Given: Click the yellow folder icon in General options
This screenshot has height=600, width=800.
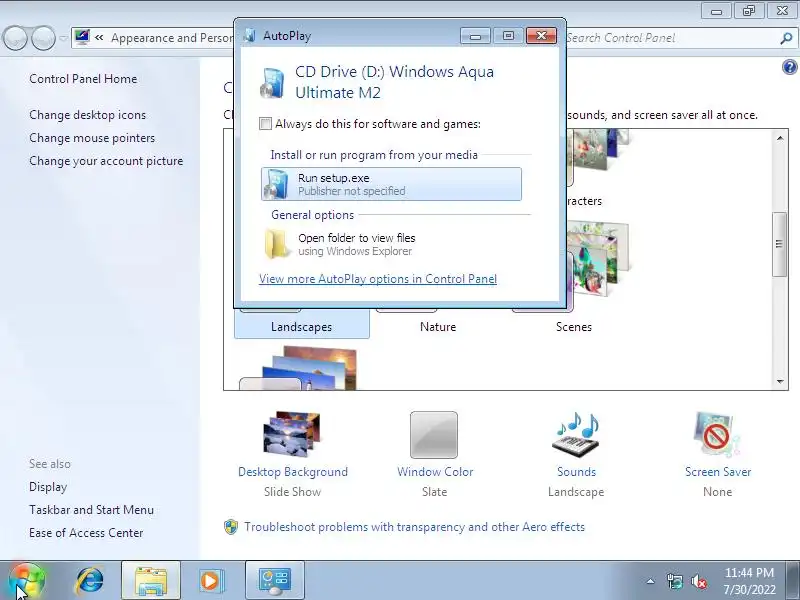Looking at the screenshot, I should point(277,244).
